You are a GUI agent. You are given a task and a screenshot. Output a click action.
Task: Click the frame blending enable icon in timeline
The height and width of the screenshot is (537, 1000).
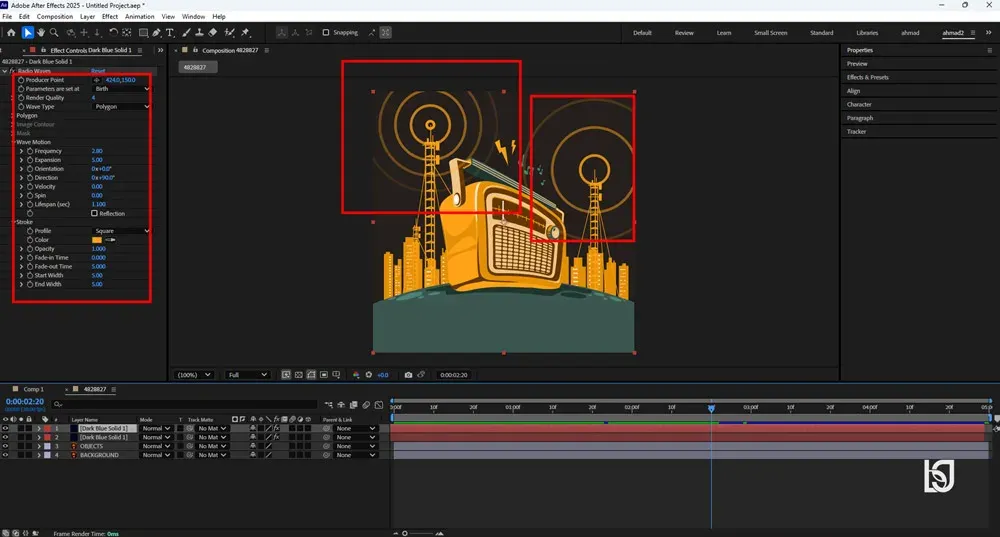tap(353, 404)
